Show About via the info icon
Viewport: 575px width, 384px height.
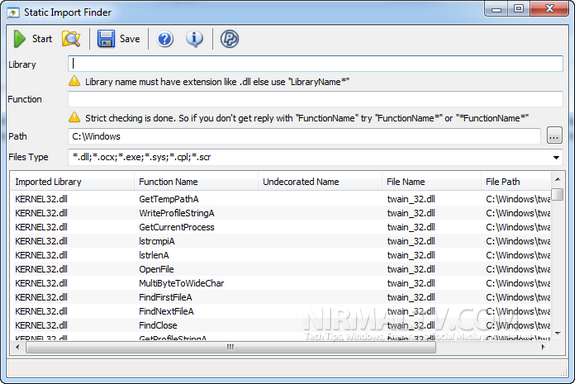194,39
